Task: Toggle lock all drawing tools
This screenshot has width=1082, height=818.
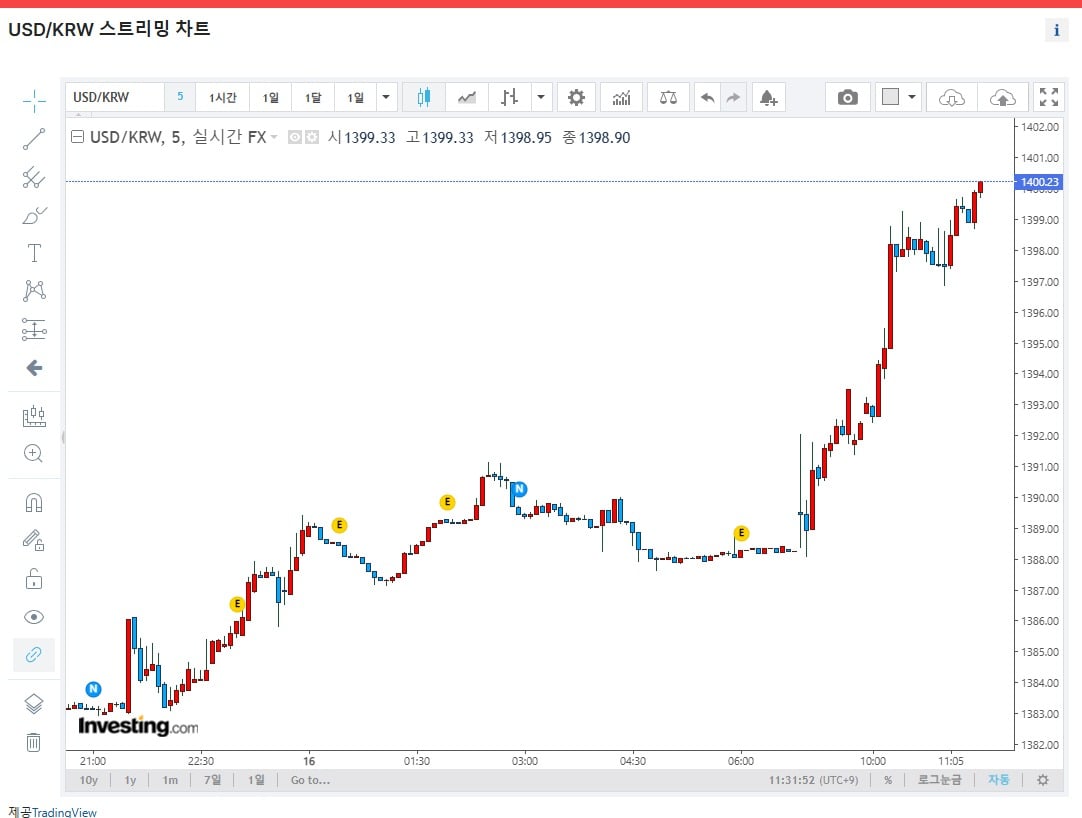Action: (x=34, y=578)
